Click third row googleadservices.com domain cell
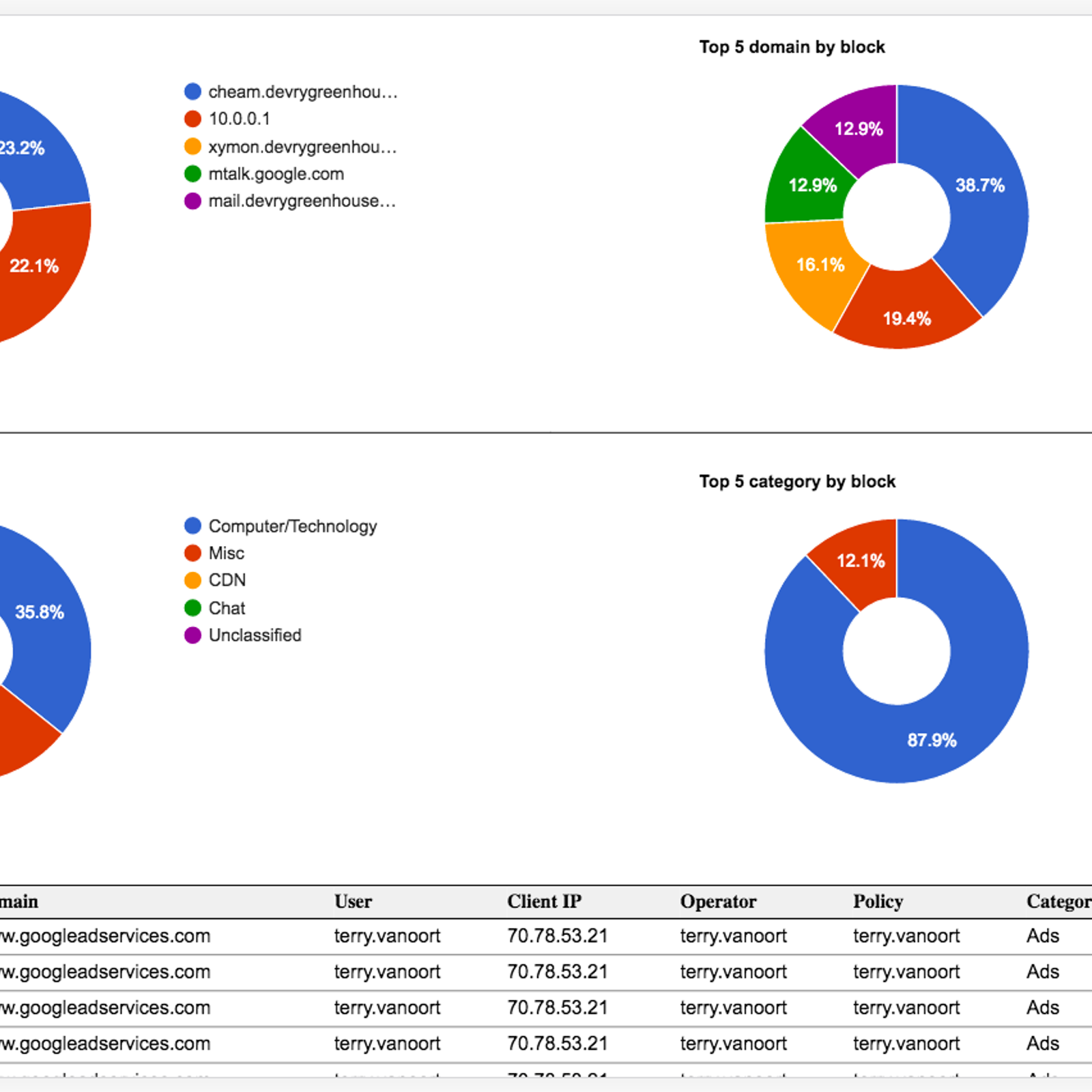The height and width of the screenshot is (1092, 1092). [105, 1008]
